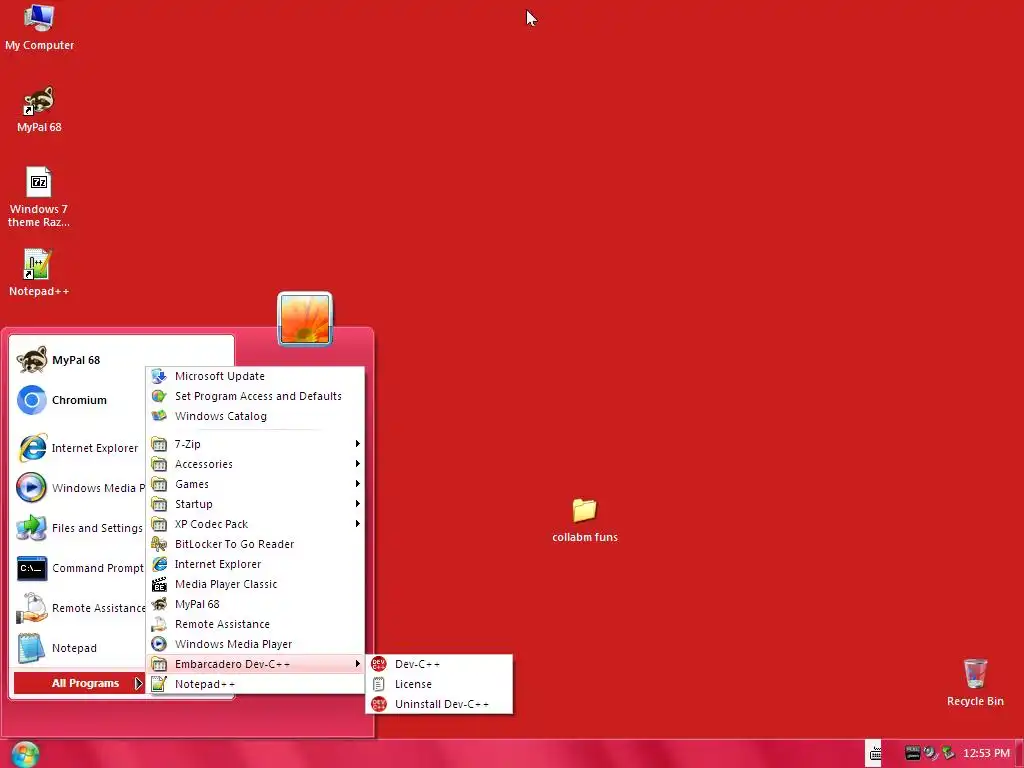Viewport: 1024px width, 768px height.
Task: Launch Media Player Classic
Action: (255, 584)
